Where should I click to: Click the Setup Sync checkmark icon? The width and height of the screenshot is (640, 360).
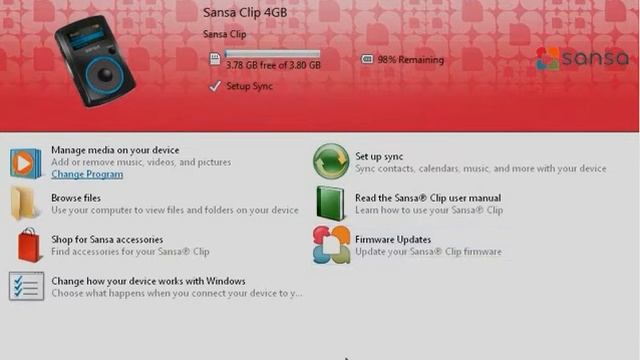[x=215, y=86]
